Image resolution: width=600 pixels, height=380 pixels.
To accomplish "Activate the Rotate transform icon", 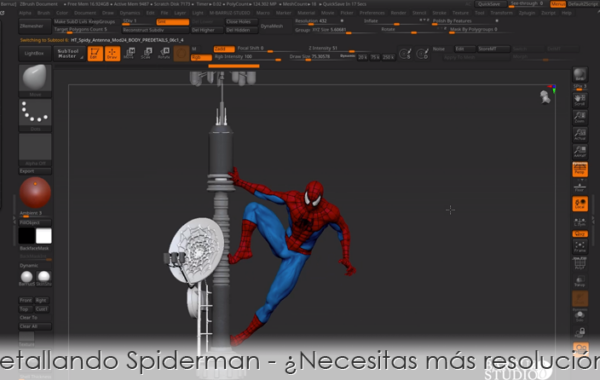I will [x=164, y=53].
